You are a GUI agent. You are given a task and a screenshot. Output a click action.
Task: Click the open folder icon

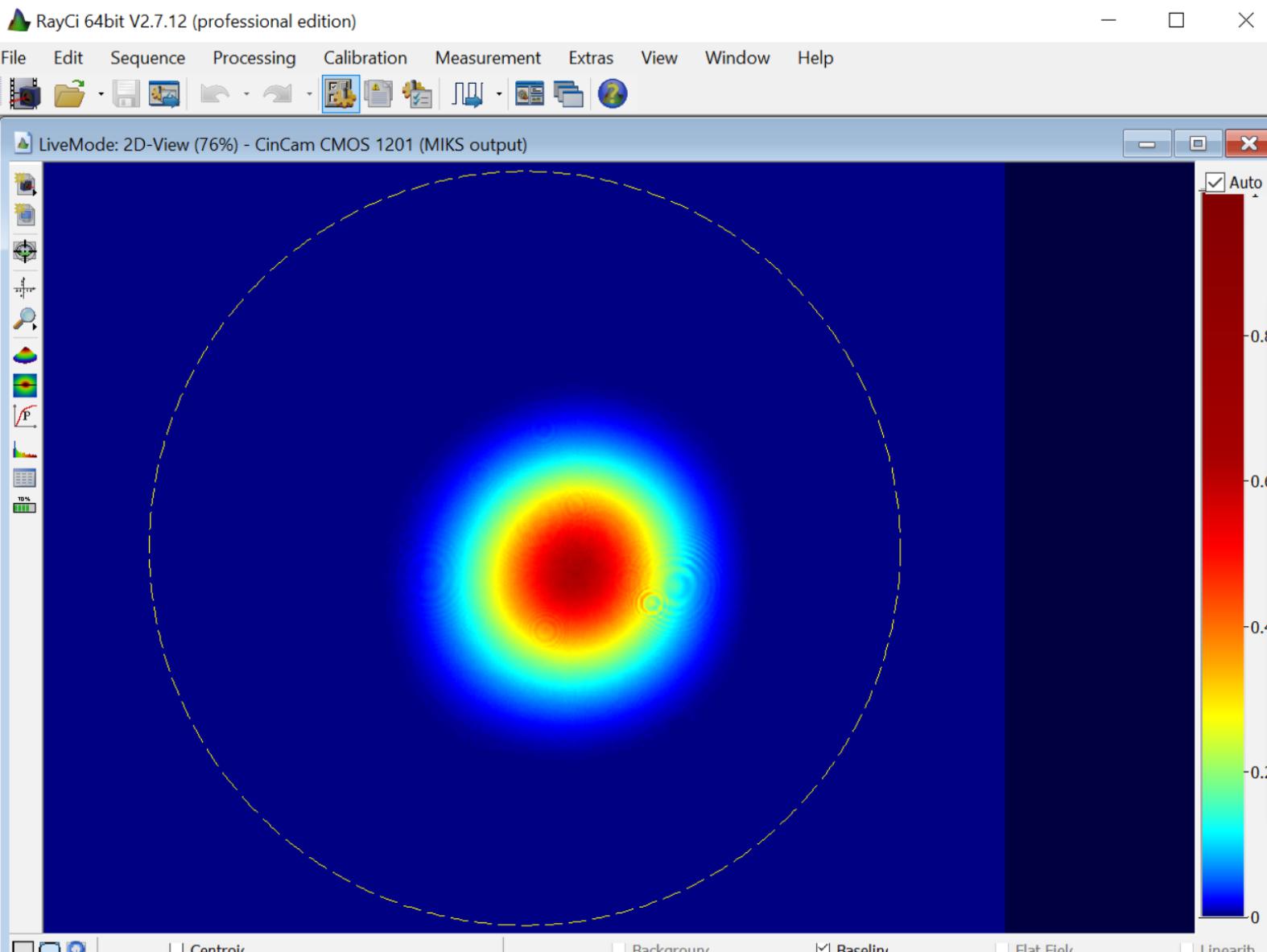pos(69,94)
